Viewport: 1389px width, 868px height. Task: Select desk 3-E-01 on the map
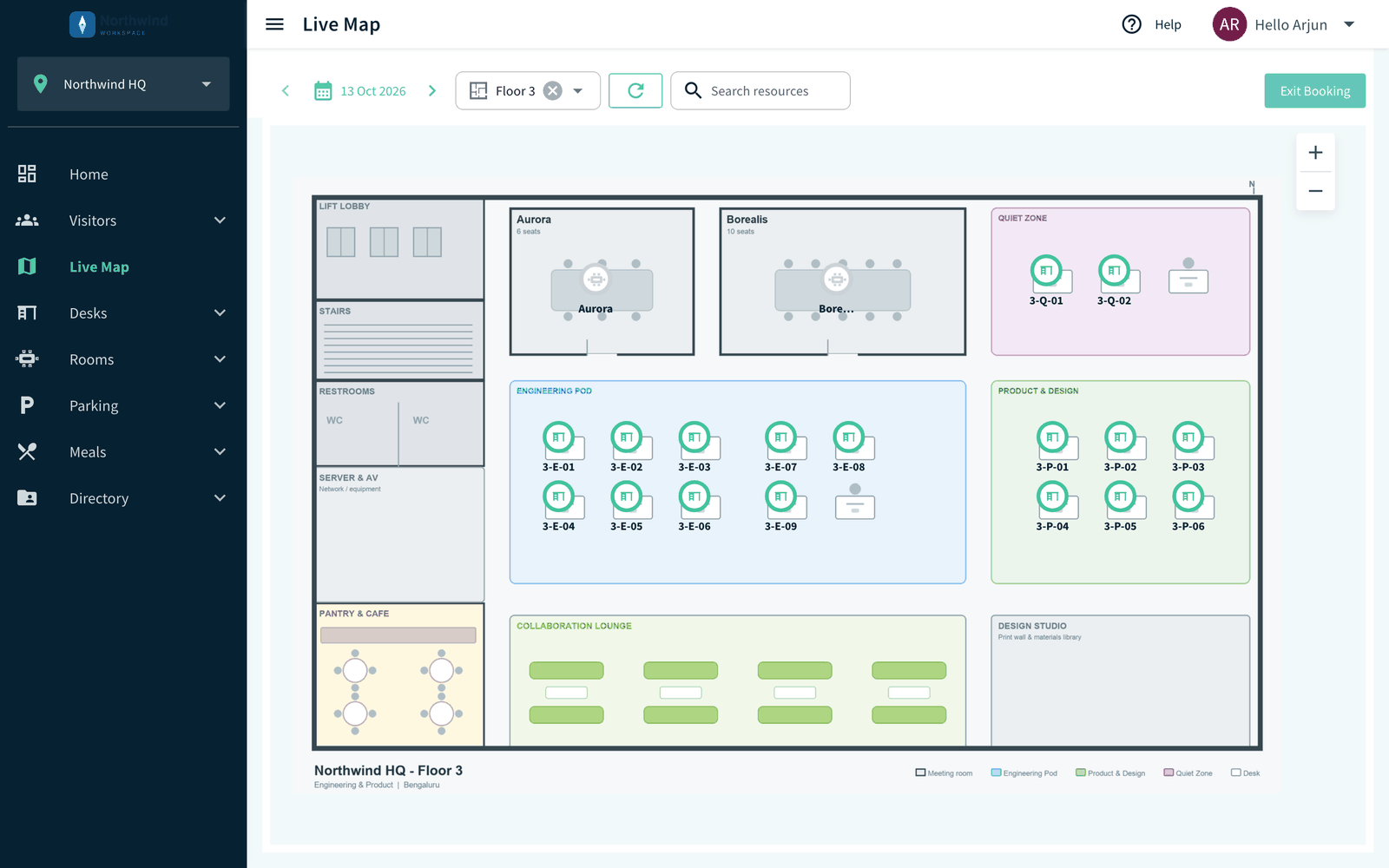(558, 437)
